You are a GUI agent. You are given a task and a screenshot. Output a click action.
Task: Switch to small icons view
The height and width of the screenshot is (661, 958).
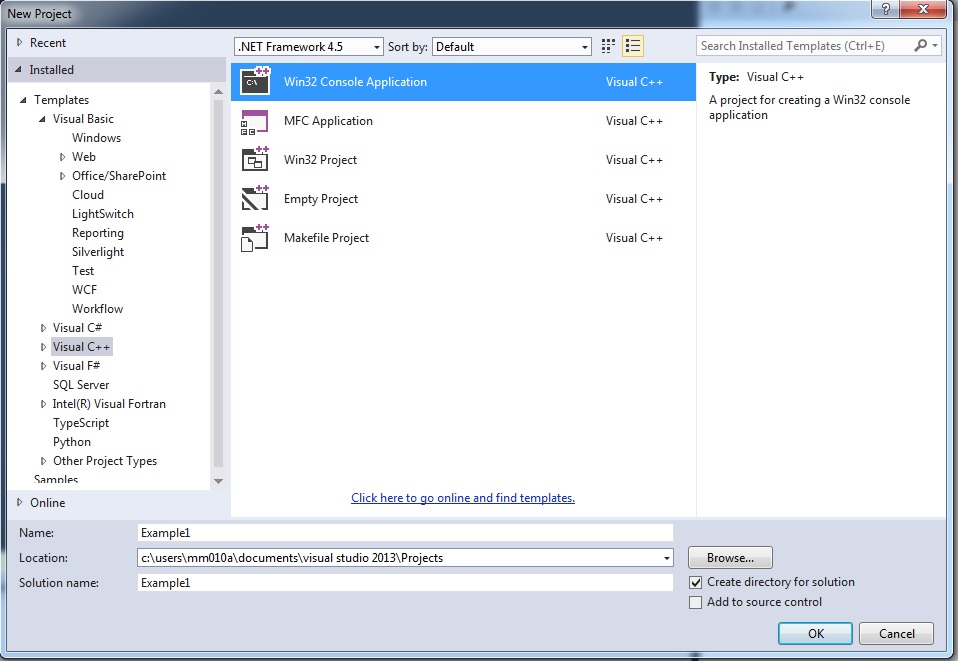(x=609, y=47)
